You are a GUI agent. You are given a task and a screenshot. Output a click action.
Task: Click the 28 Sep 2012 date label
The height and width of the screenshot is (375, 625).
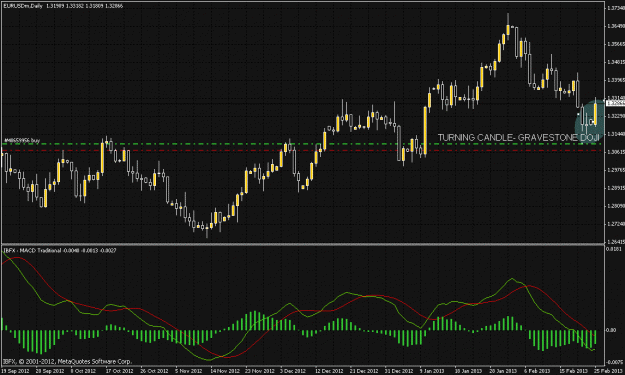coord(50,371)
